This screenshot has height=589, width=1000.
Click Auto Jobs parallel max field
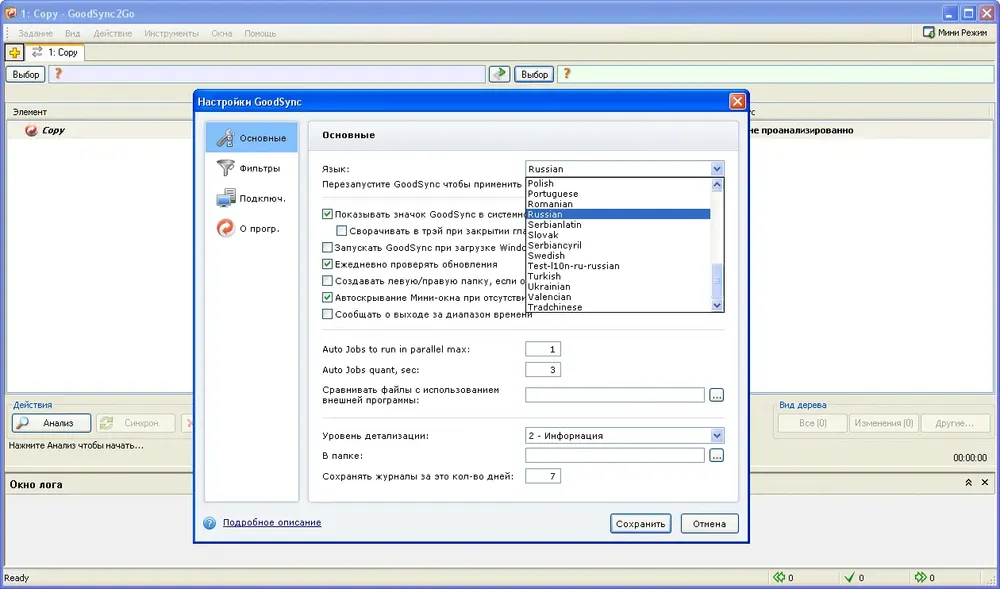tap(543, 349)
